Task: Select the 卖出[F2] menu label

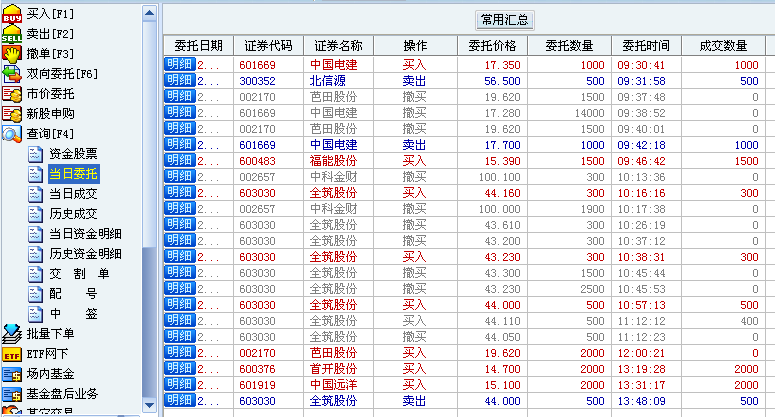Action: coord(50,34)
